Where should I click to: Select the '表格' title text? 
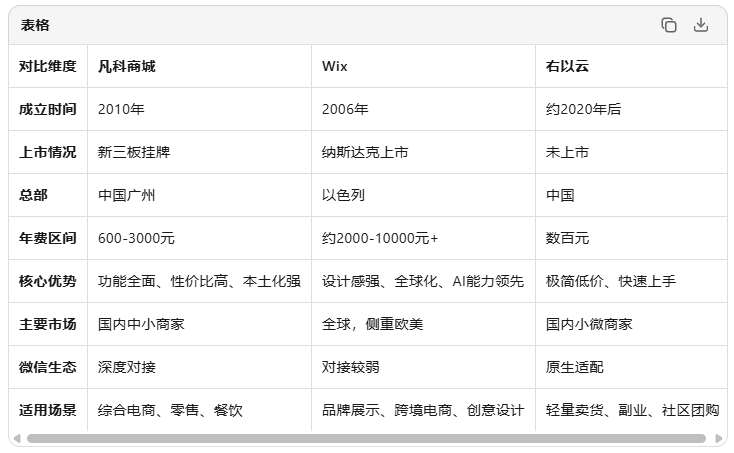pyautogui.click(x=35, y=25)
